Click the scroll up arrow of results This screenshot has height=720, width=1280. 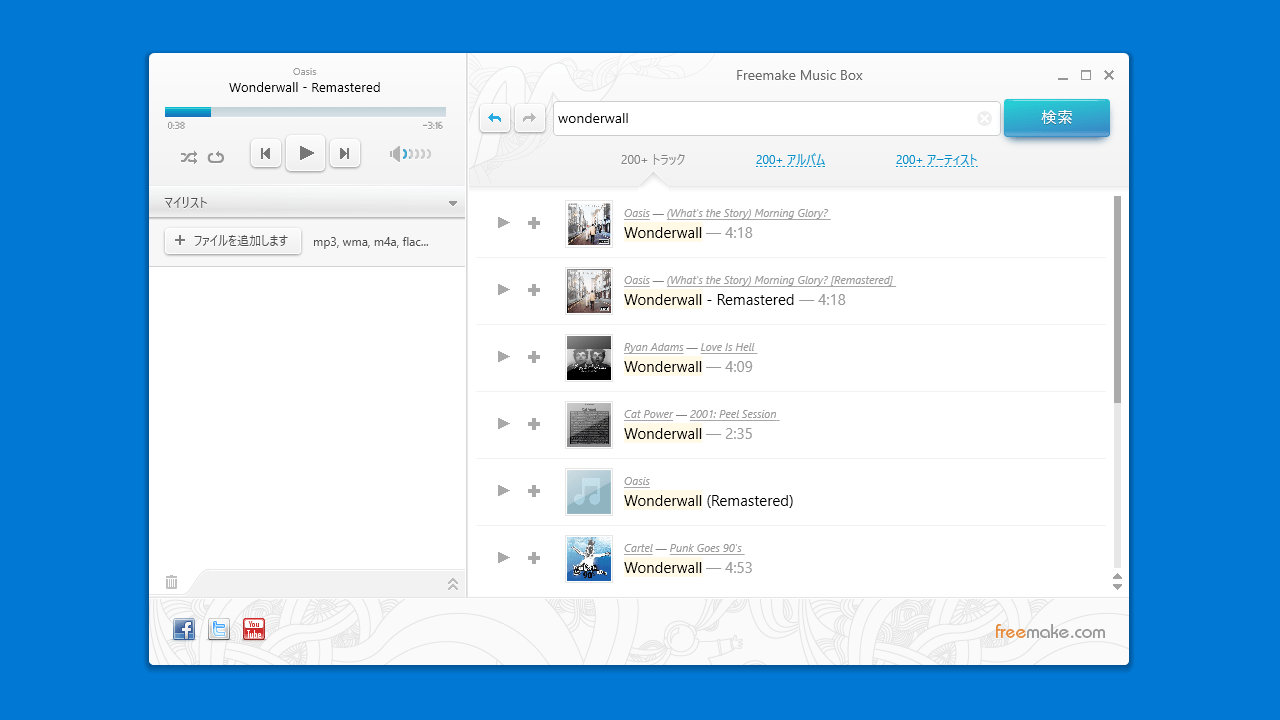coord(1118,576)
